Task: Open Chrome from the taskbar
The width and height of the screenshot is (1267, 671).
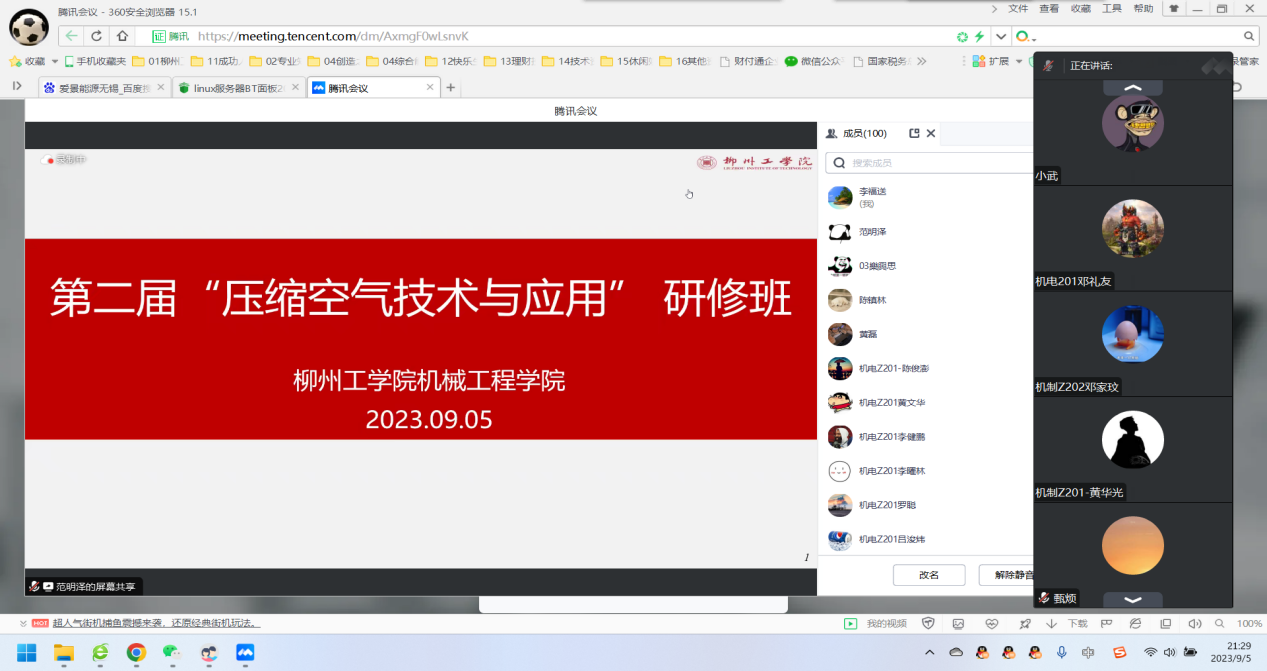Action: (x=136, y=653)
